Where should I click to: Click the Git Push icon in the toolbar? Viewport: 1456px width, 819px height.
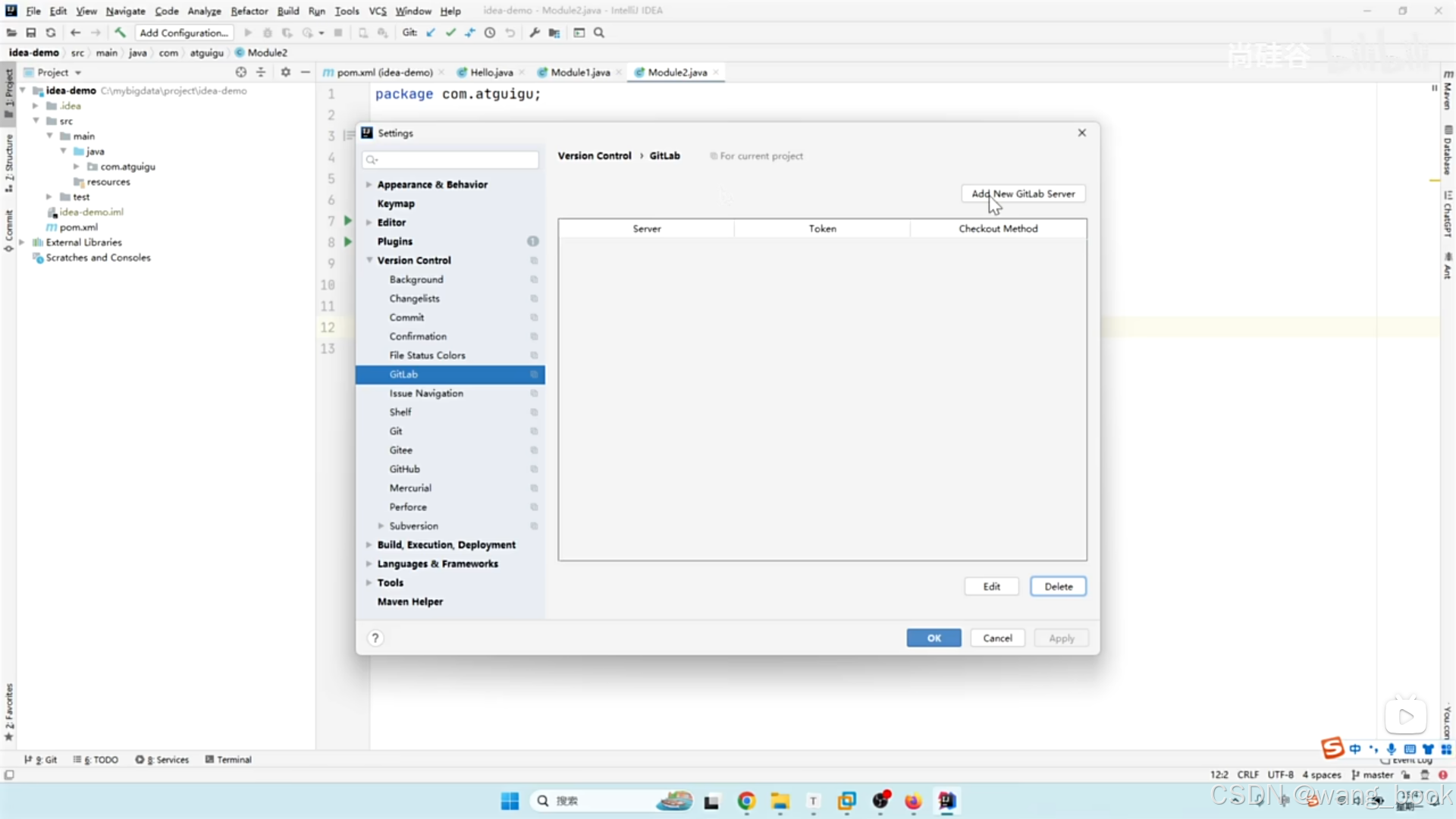(x=470, y=33)
